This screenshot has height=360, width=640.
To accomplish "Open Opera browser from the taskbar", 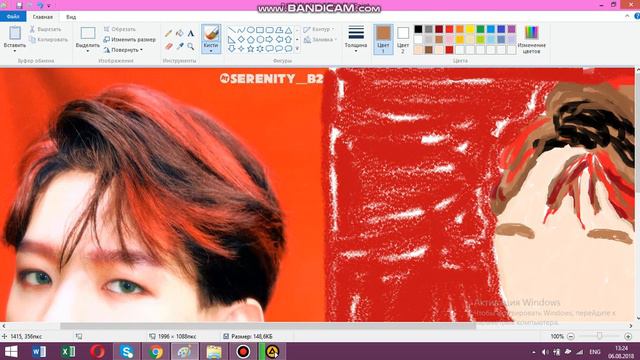I will (x=97, y=351).
